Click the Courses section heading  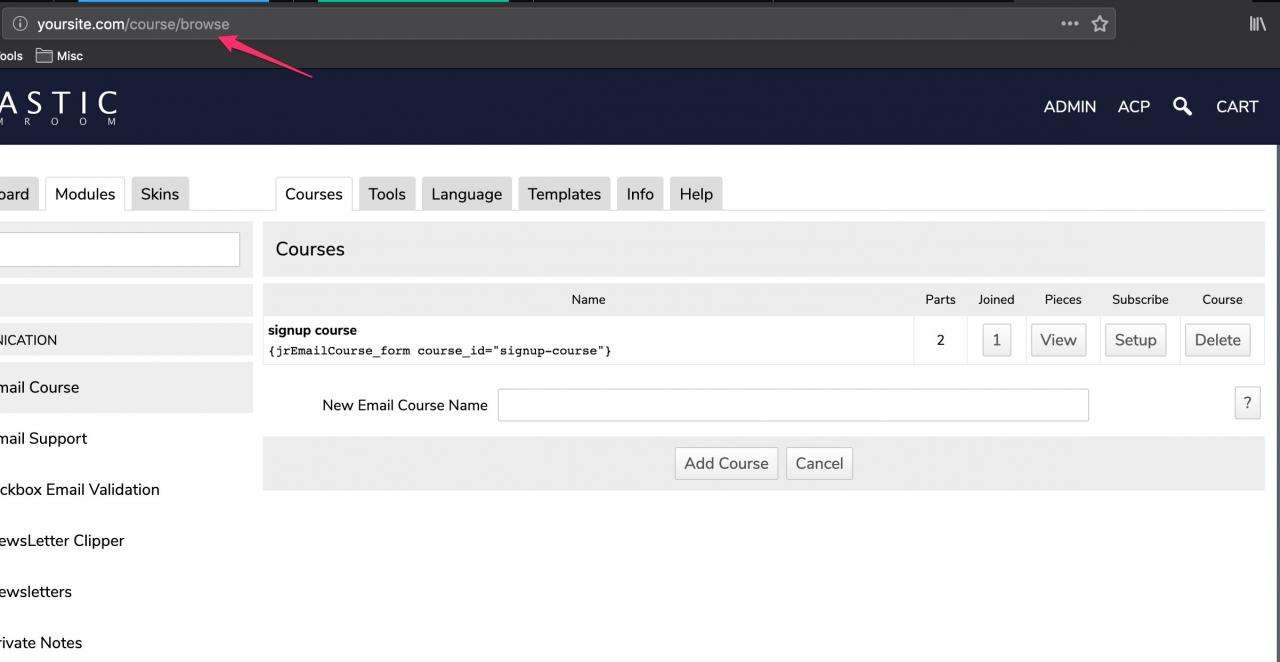(310, 249)
